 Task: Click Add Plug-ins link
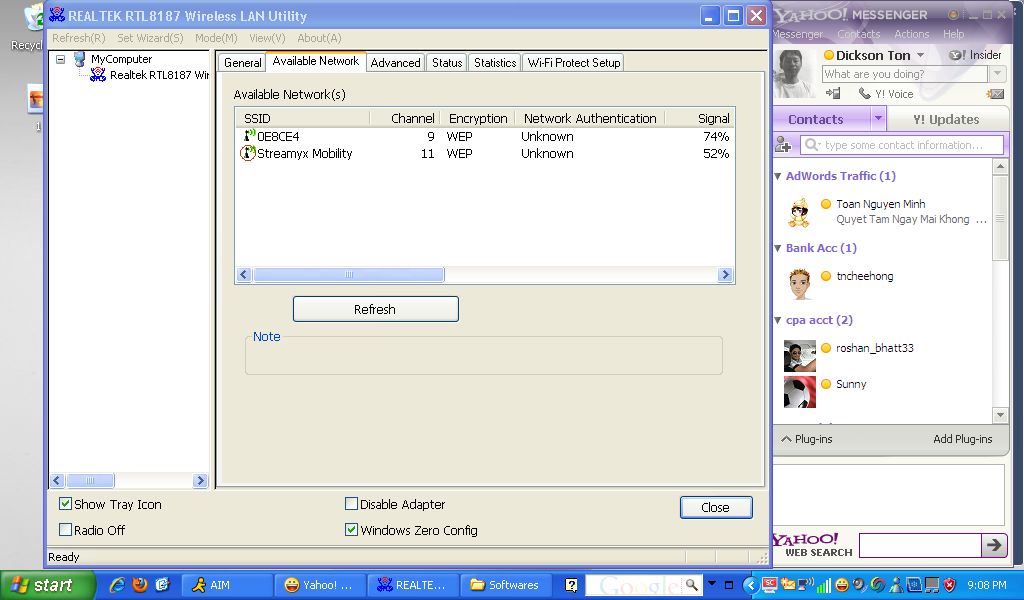pos(962,439)
